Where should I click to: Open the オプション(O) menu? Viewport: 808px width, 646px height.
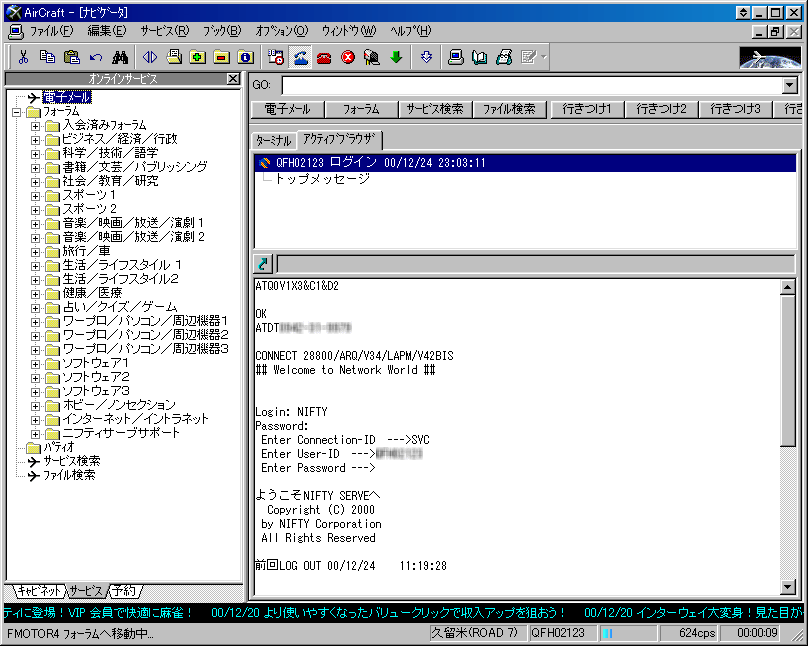282,31
